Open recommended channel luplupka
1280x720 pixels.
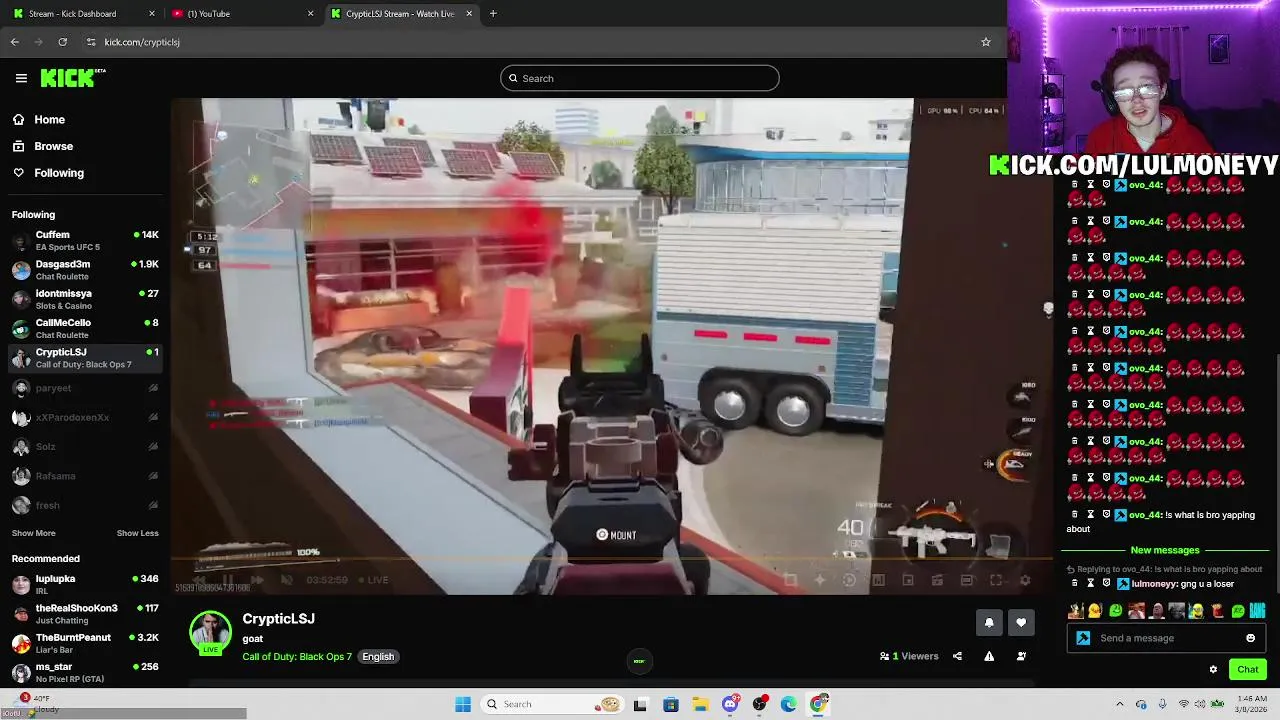(85, 584)
